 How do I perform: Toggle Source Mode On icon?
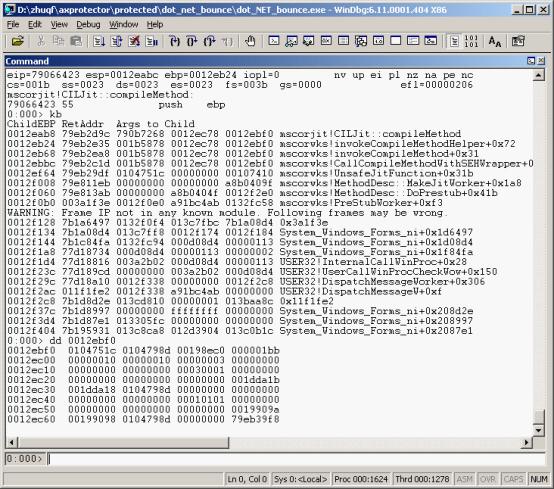click(x=454, y=41)
